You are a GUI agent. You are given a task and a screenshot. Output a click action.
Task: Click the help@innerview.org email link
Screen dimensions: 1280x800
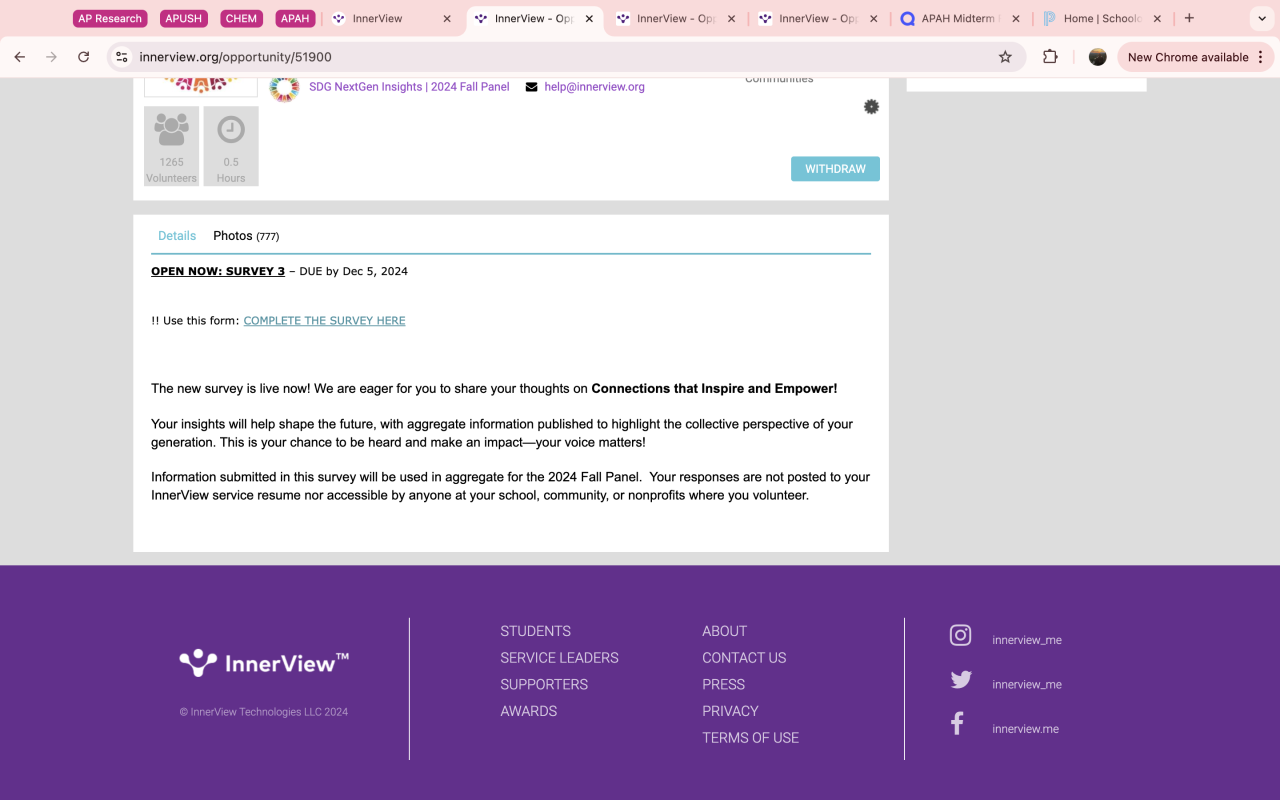point(594,87)
